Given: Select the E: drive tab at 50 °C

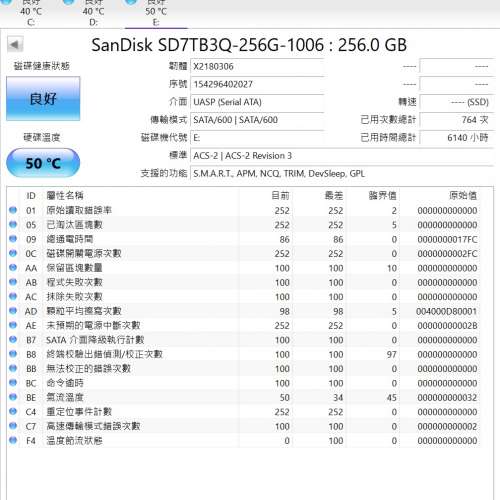Looking at the screenshot, I should point(156,13).
